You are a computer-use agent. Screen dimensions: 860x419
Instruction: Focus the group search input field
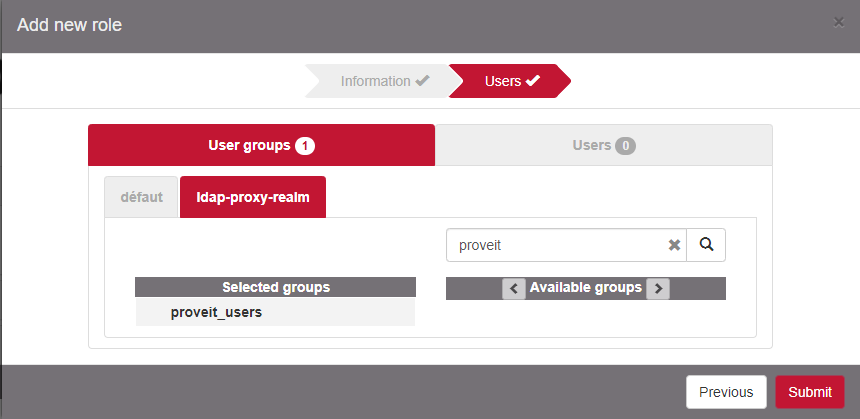(x=555, y=245)
